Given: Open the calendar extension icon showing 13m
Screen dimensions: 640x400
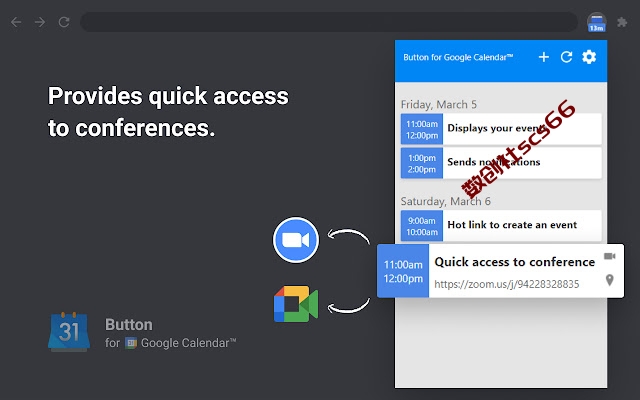Looking at the screenshot, I should (x=596, y=22).
